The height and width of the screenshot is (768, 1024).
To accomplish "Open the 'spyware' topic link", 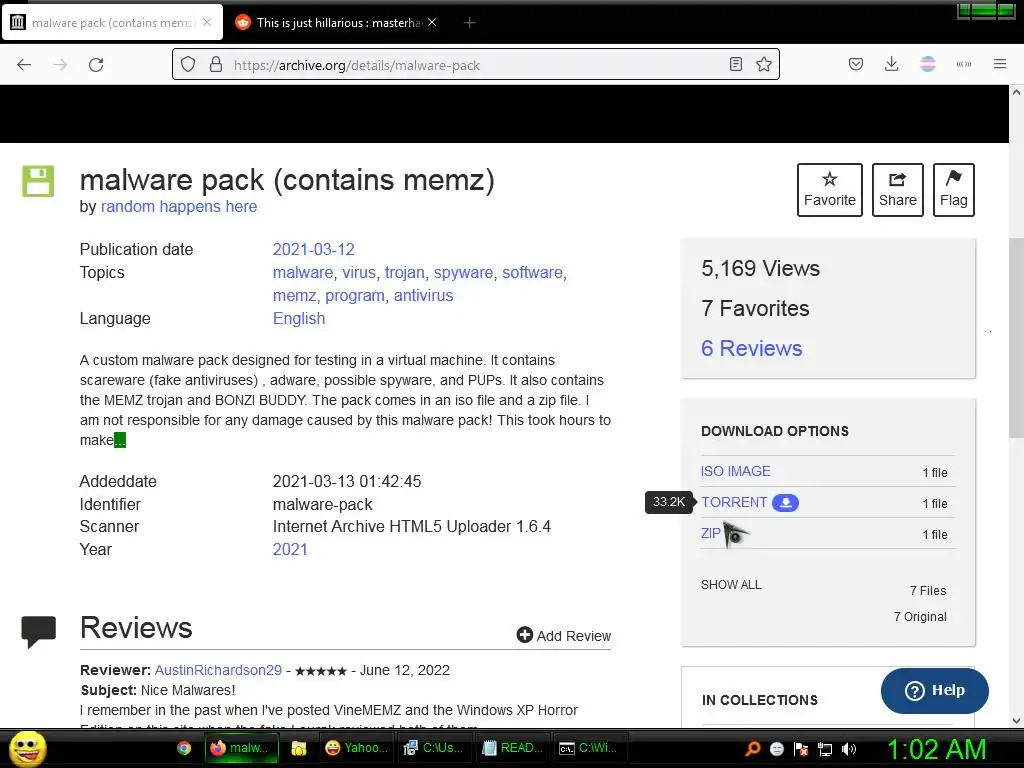I will [x=463, y=272].
